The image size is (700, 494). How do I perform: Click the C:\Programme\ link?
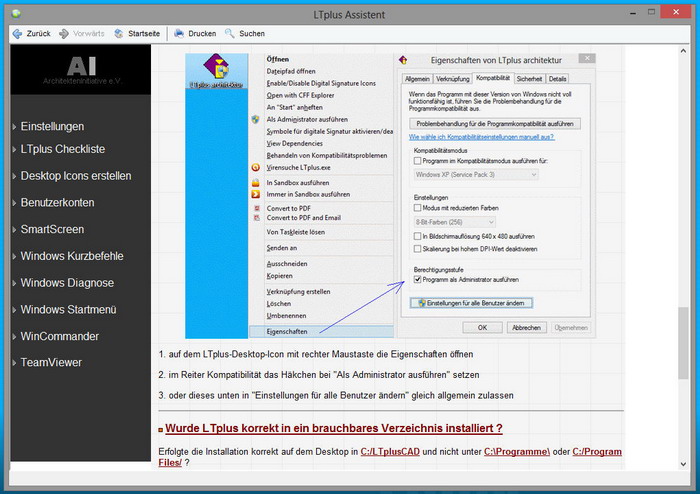tap(517, 452)
